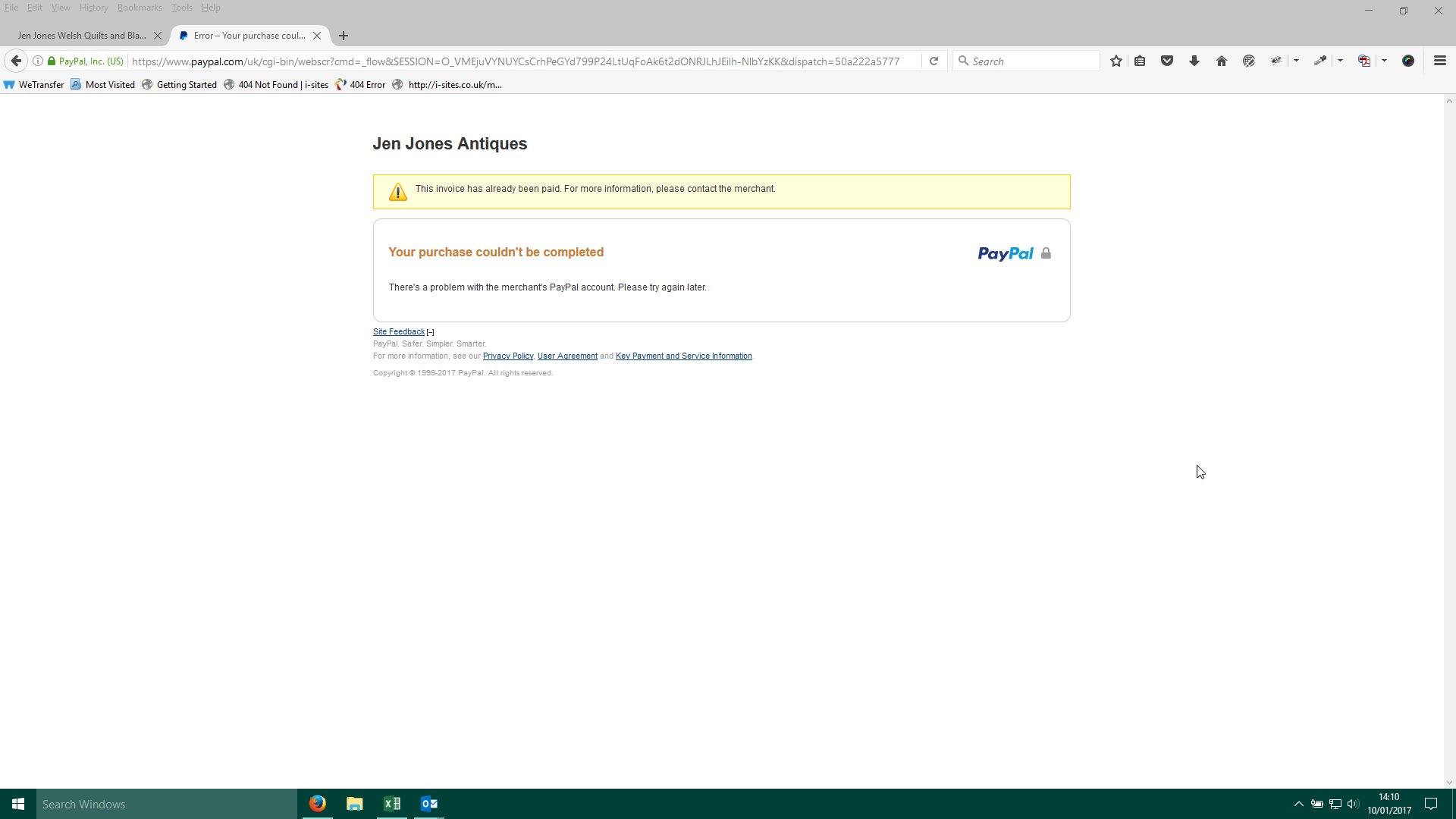The image size is (1456, 819).
Task: Go to the Firefox home page
Action: click(x=1222, y=61)
